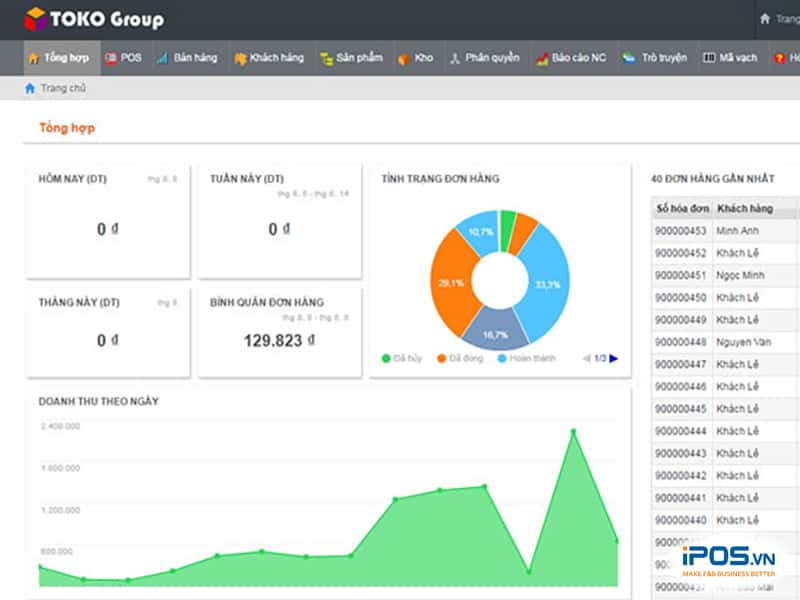Click the Sản phẩm product icon
This screenshot has width=800, height=600.
[x=326, y=58]
